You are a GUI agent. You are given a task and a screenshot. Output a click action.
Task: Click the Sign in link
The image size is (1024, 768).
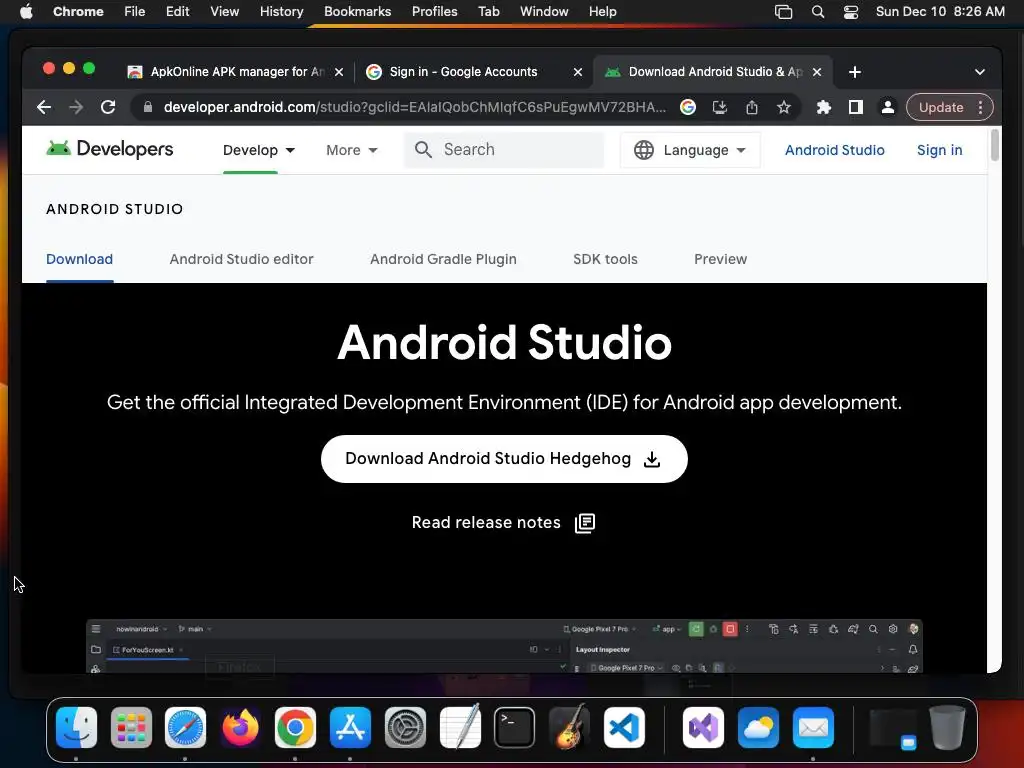click(939, 150)
